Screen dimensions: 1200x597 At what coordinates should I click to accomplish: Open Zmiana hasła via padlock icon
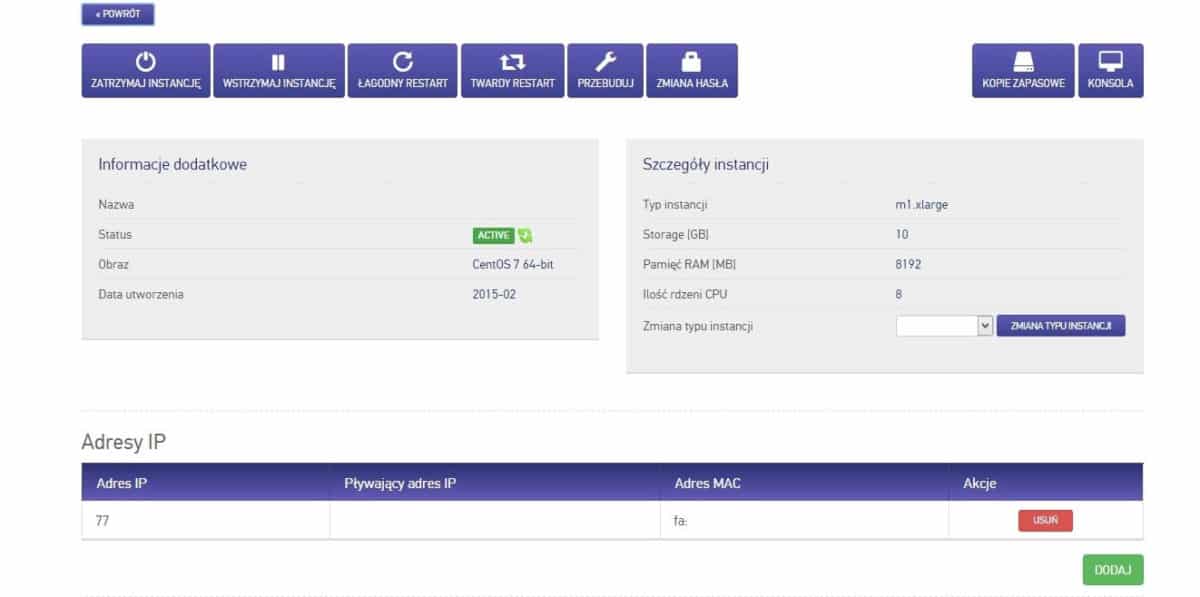[x=692, y=62]
